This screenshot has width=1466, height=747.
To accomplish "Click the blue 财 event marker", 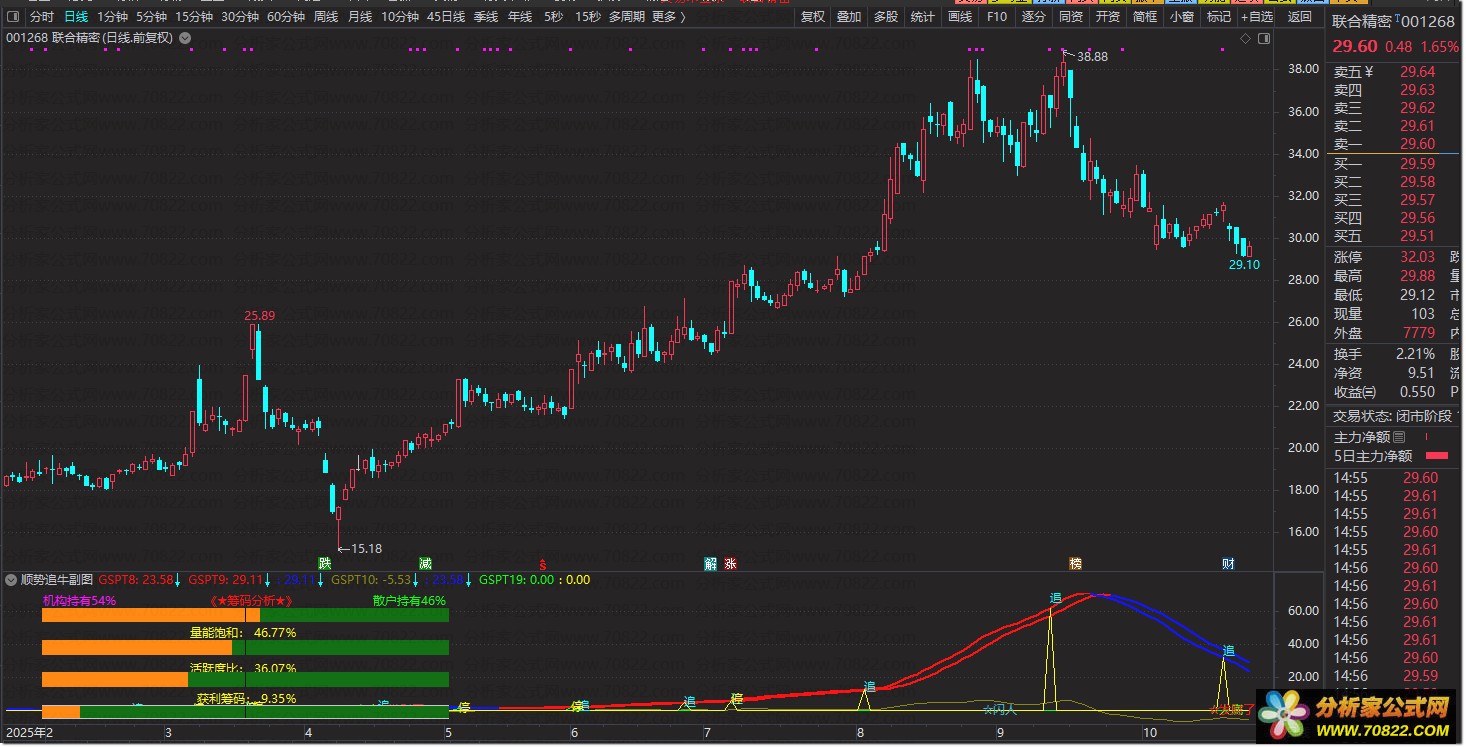I will (1228, 563).
